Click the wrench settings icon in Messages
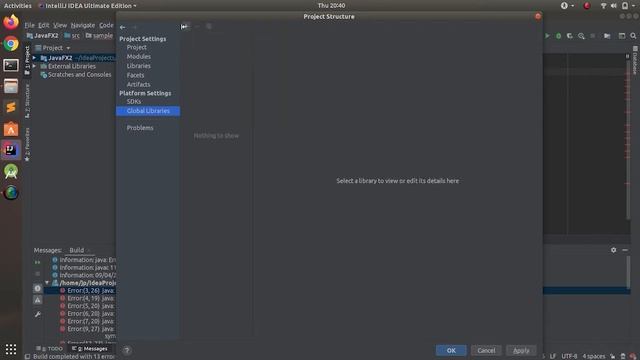640x360 pixels. point(38,314)
